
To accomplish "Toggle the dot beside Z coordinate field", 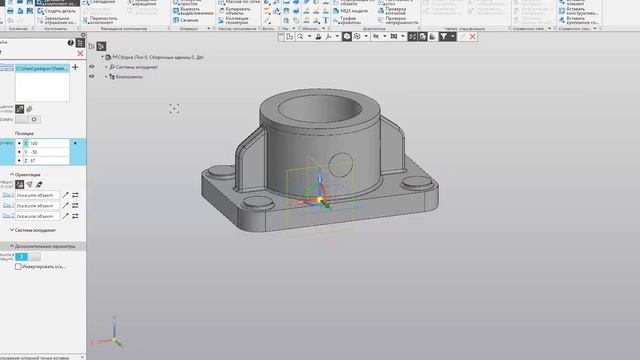I will (19, 161).
